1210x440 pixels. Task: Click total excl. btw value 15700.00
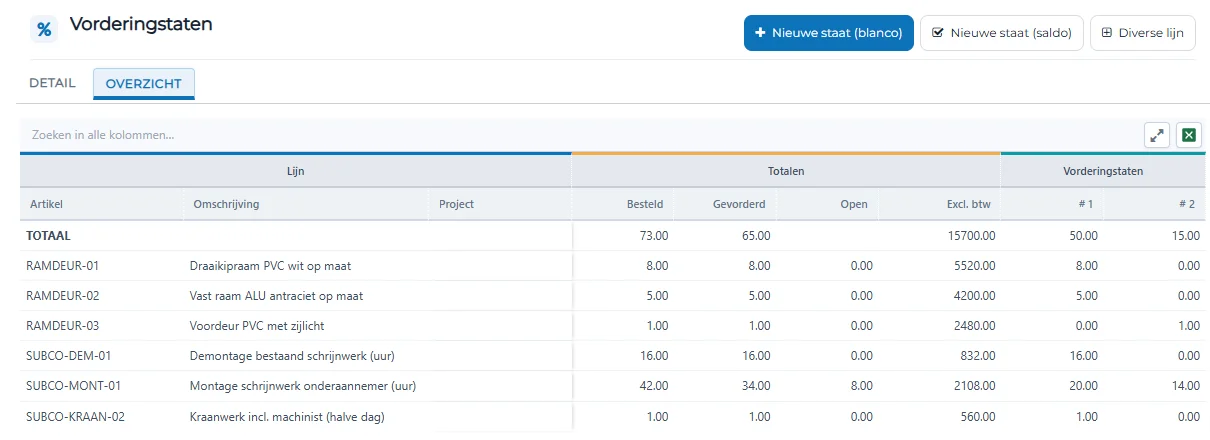[x=972, y=236]
